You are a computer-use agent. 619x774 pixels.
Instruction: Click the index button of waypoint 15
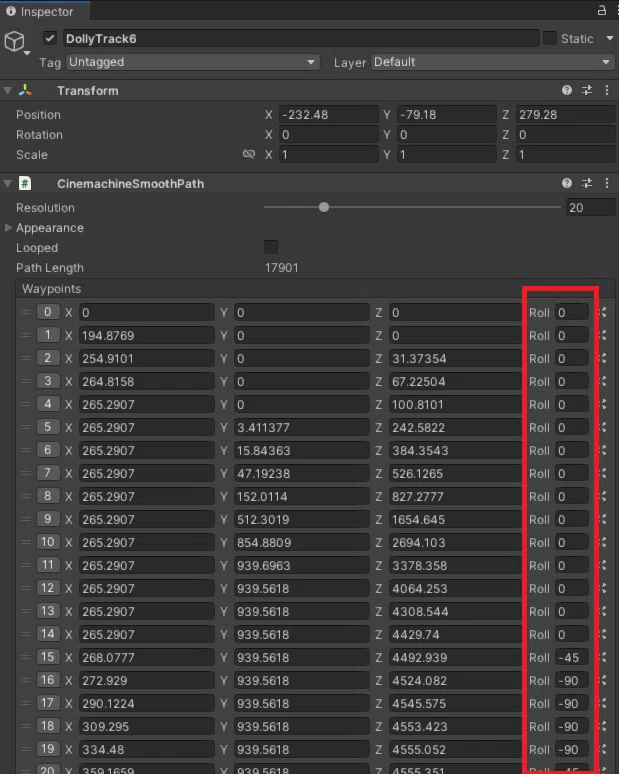(x=48, y=657)
